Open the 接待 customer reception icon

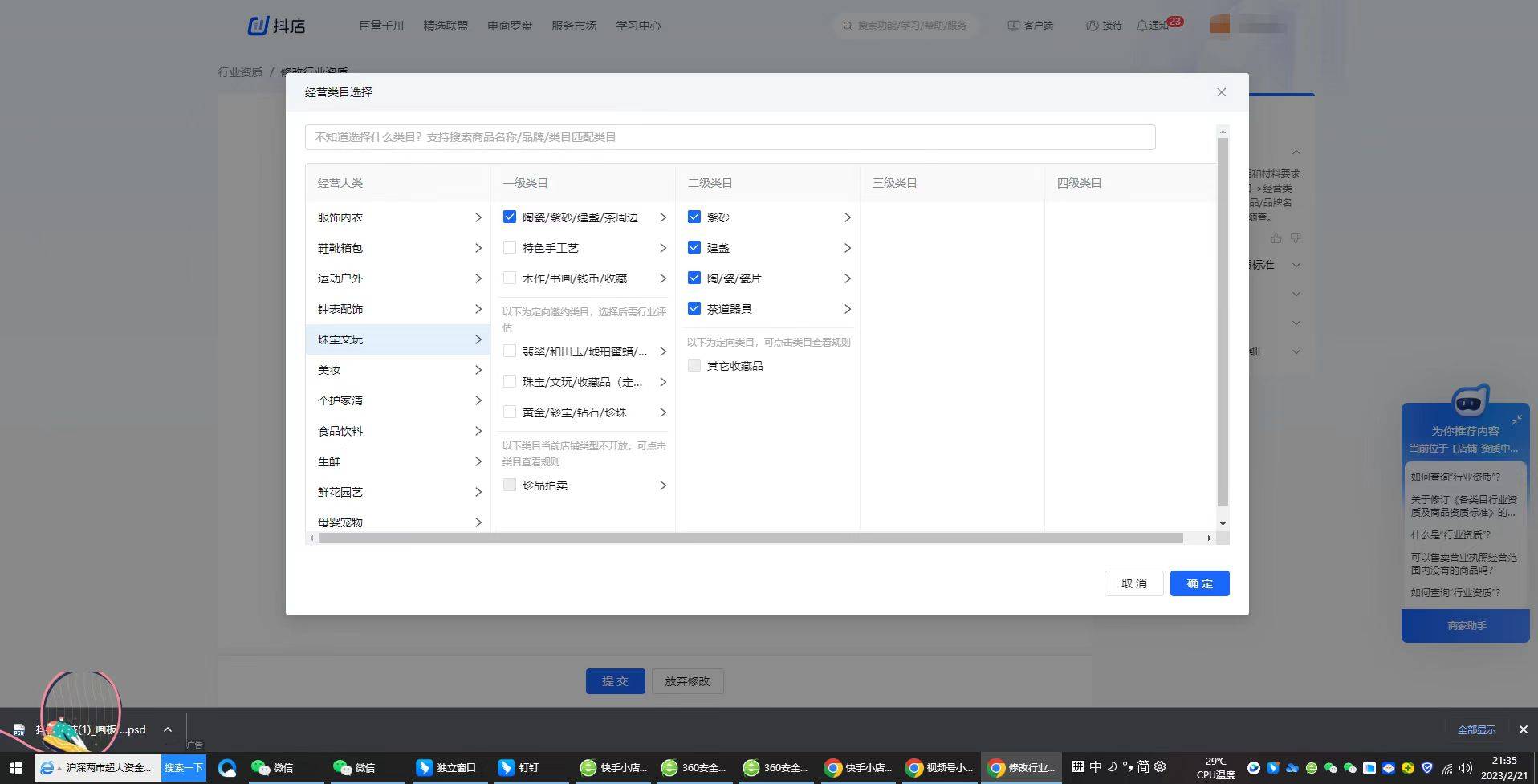click(1090, 25)
